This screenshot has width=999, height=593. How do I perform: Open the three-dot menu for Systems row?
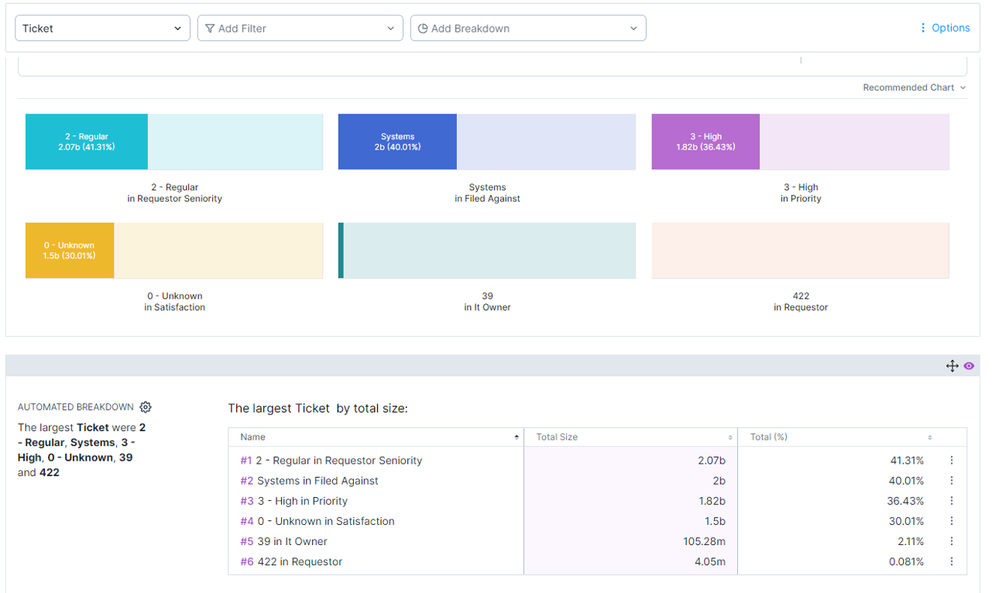point(951,481)
